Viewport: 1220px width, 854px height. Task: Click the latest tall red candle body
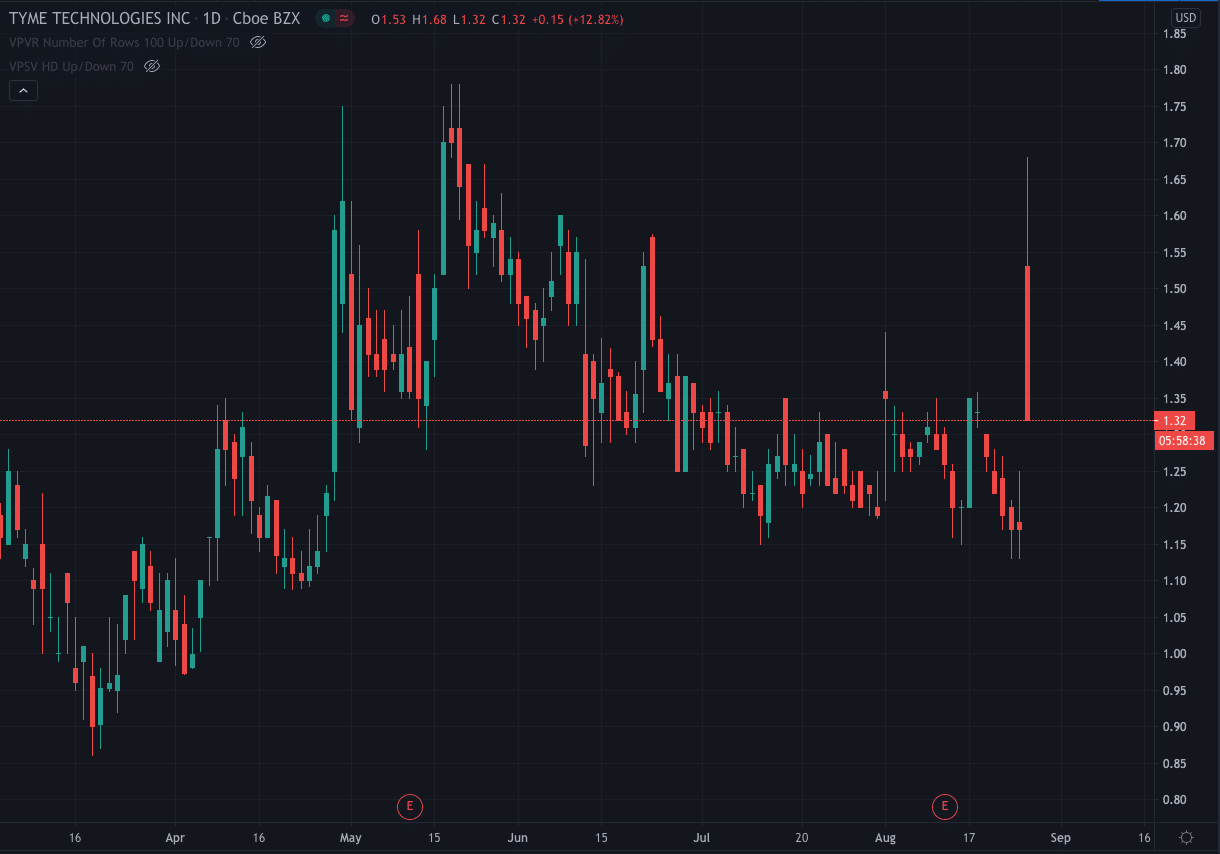tap(1027, 340)
